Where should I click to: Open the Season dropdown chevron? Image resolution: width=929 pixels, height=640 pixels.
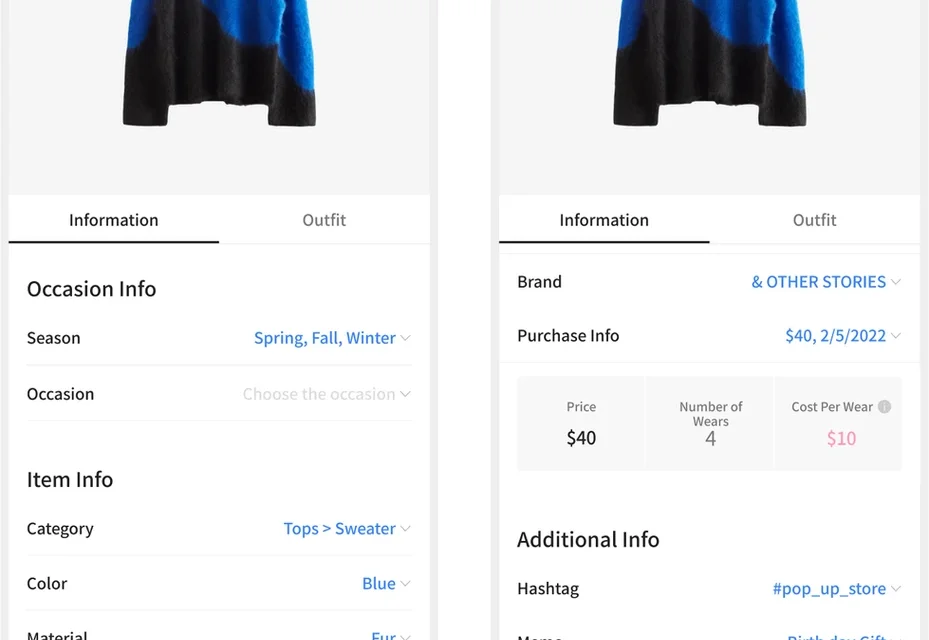[x=405, y=338]
